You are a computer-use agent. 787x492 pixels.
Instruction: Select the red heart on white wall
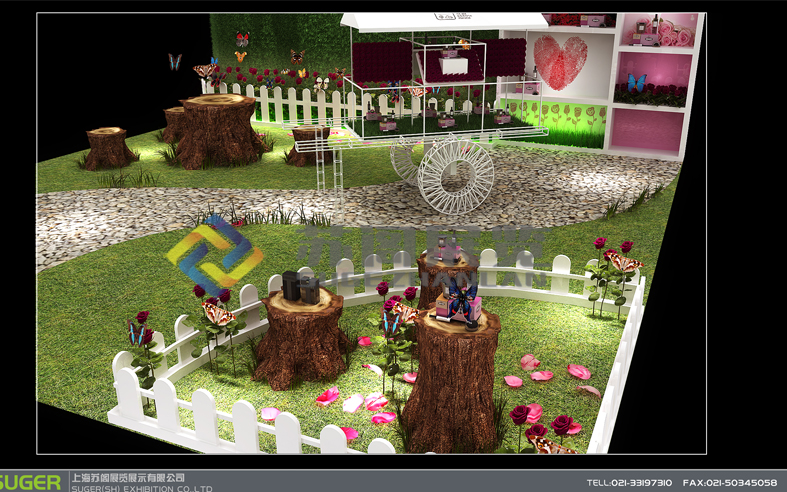[x=558, y=60]
